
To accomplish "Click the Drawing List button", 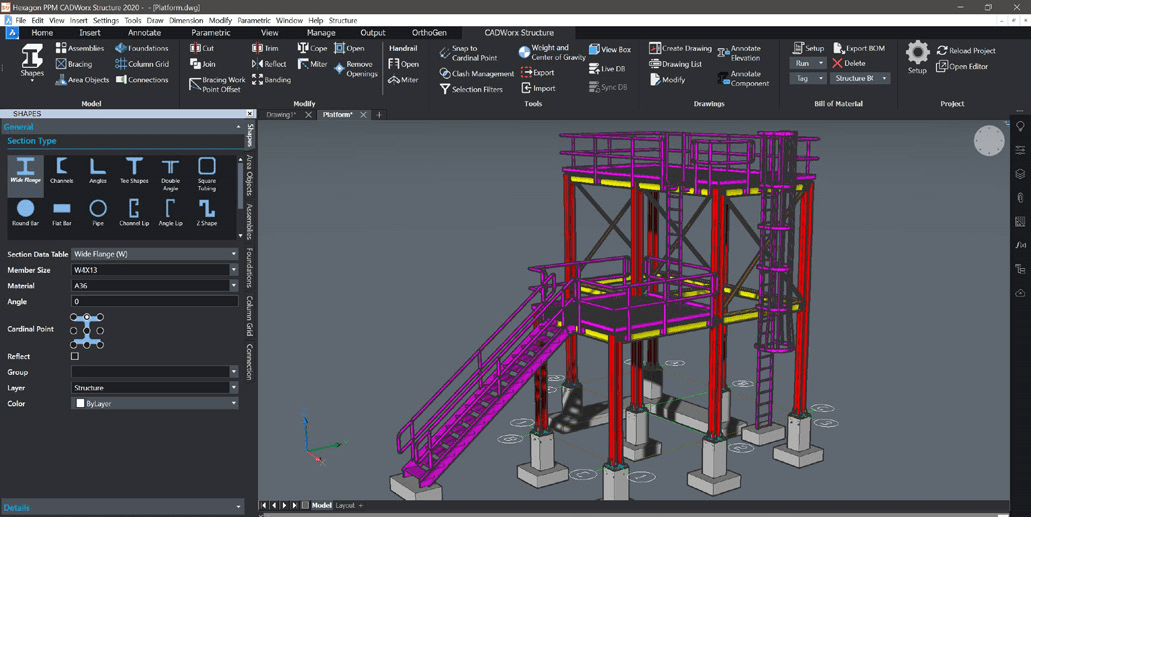I will [675, 64].
